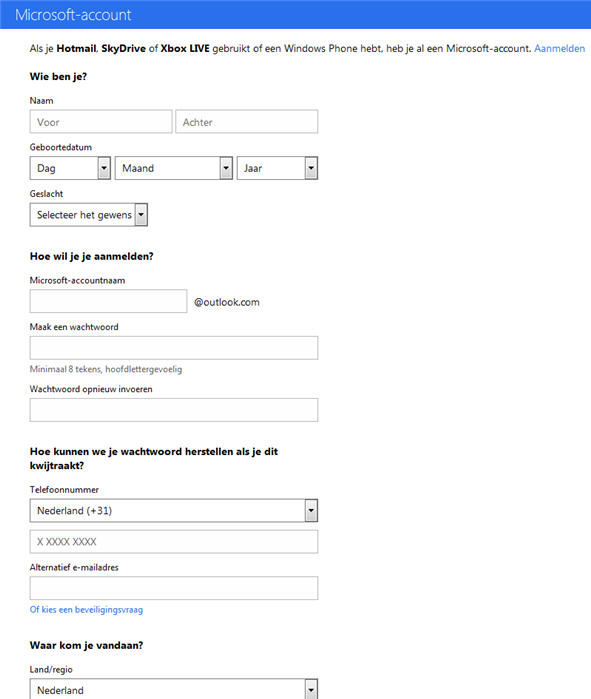The width and height of the screenshot is (591, 699).
Task: Click the arrow button of Jaar dropdown
Action: (x=311, y=168)
